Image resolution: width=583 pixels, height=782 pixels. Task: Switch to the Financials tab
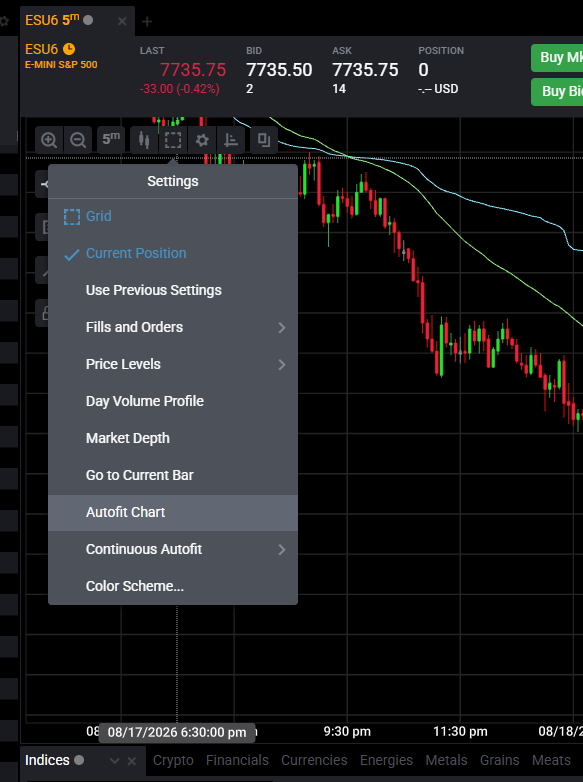pyautogui.click(x=237, y=760)
